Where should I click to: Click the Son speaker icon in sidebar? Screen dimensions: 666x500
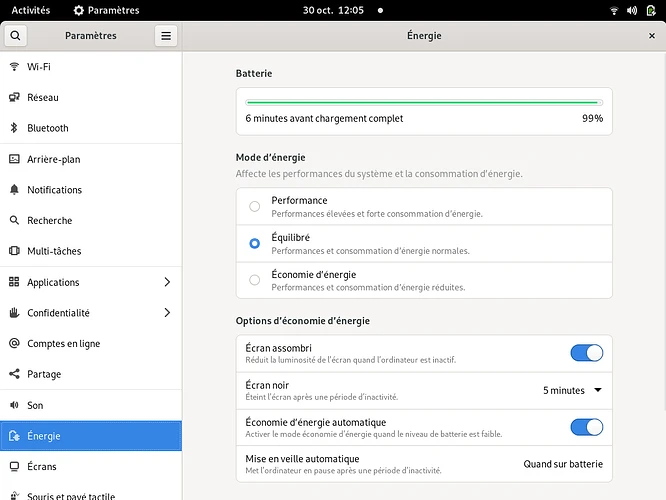pyautogui.click(x=15, y=405)
